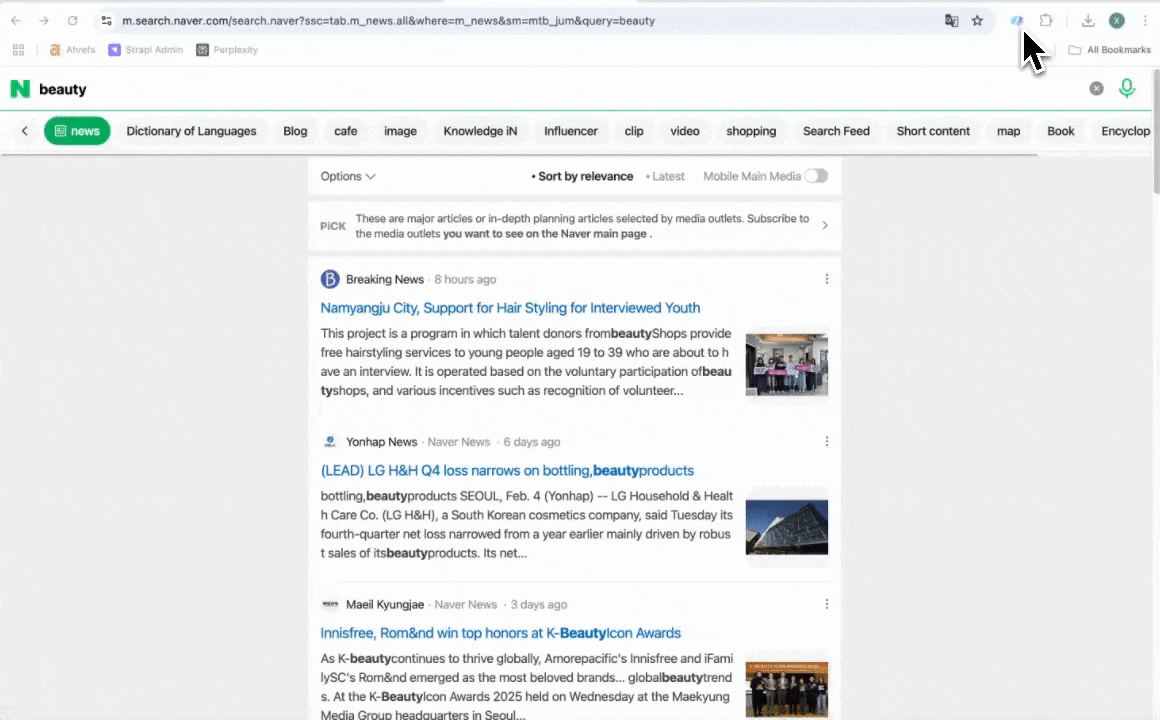The height and width of the screenshot is (720, 1160).
Task: Select Sort by relevance option
Action: tap(585, 176)
